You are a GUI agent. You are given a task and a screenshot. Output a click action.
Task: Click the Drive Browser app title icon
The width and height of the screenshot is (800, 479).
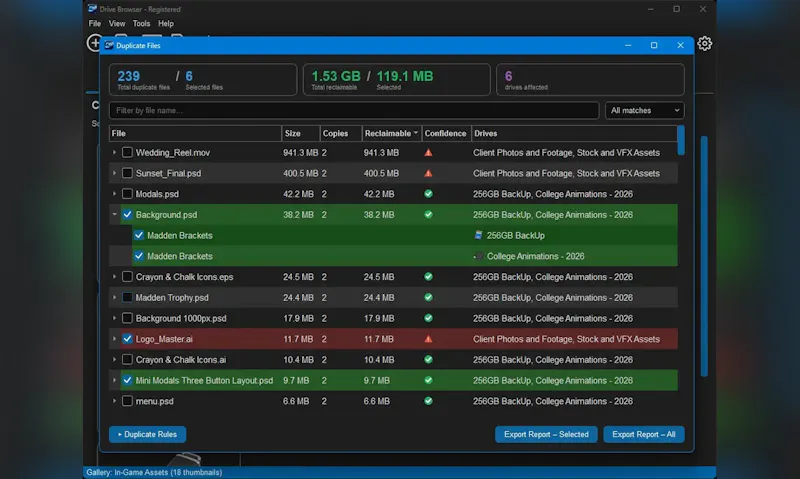point(92,9)
